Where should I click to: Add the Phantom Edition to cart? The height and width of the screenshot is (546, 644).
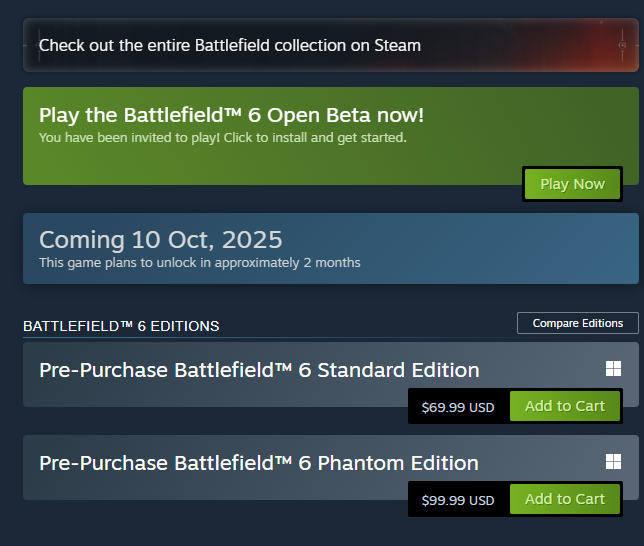click(x=565, y=499)
